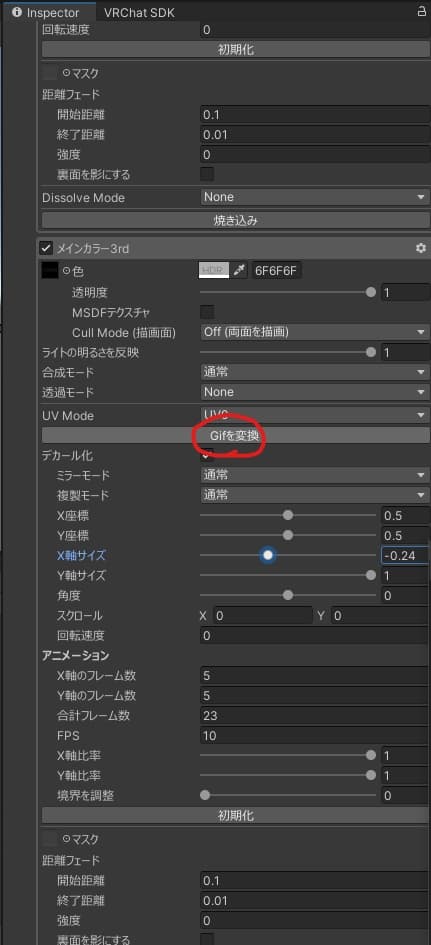Click the Y座標 slider handle

288,535
